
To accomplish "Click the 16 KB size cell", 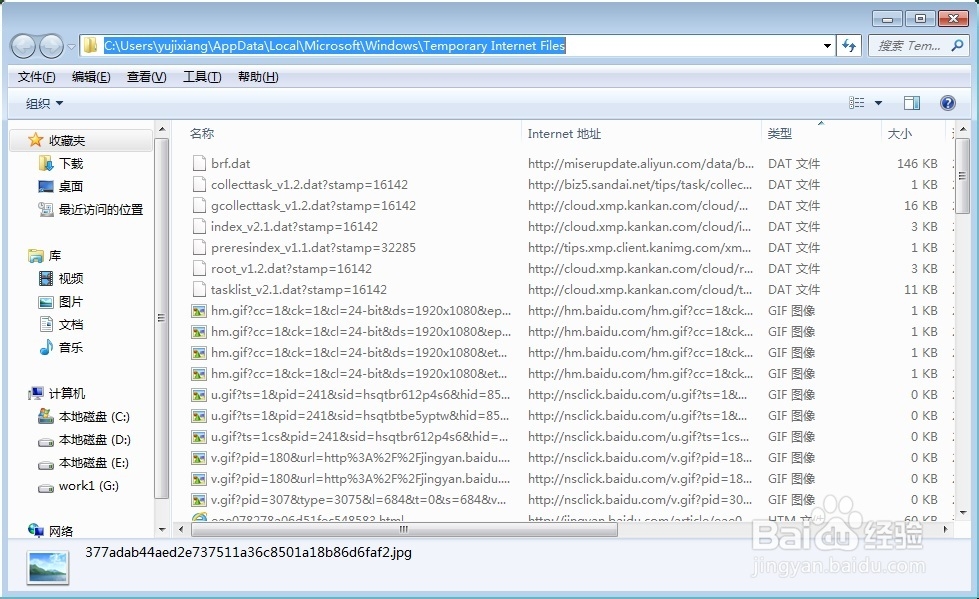I will pos(920,205).
